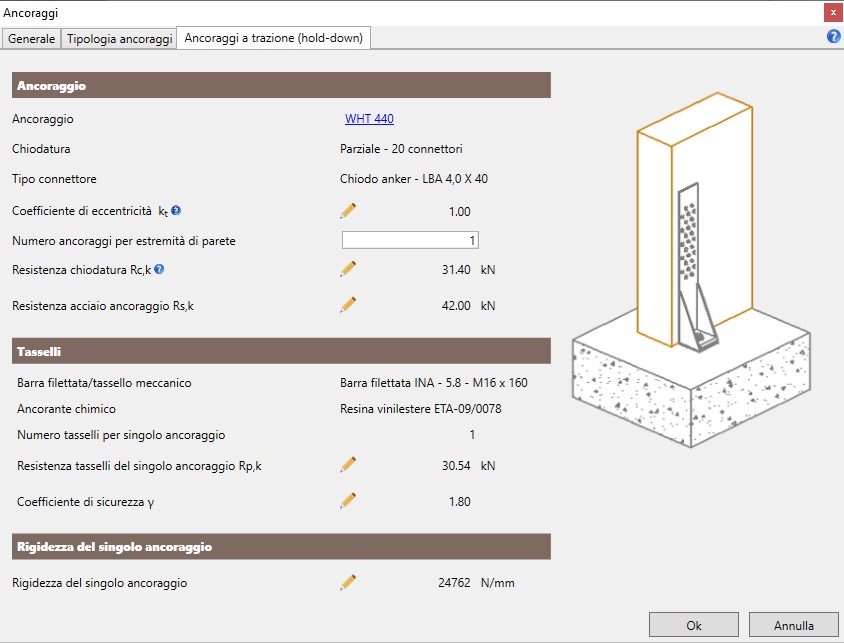Click the 1.00 eccentricity coefficient value

460,211
